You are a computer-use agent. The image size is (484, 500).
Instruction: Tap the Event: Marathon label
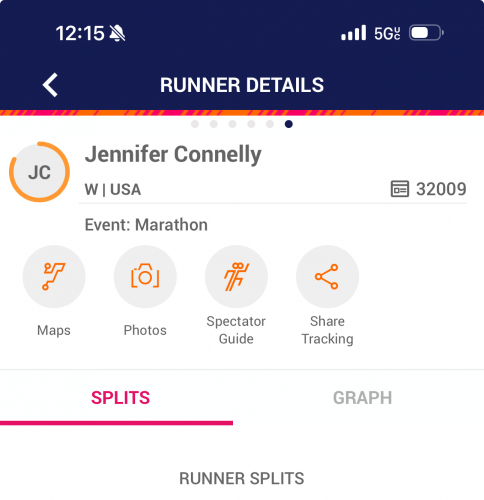tap(146, 225)
